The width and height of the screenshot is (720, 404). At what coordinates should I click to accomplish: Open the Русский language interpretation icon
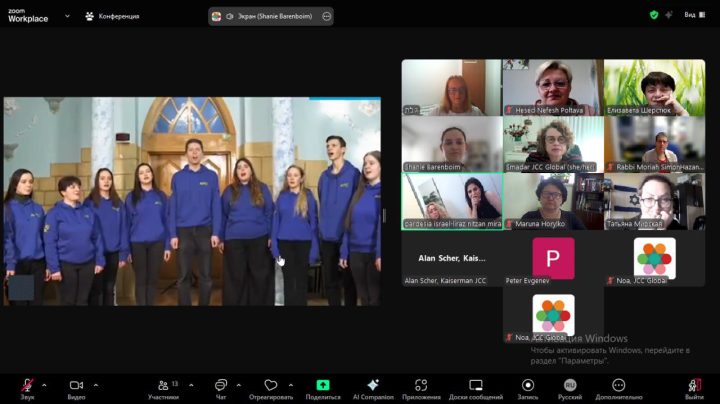tap(570, 388)
